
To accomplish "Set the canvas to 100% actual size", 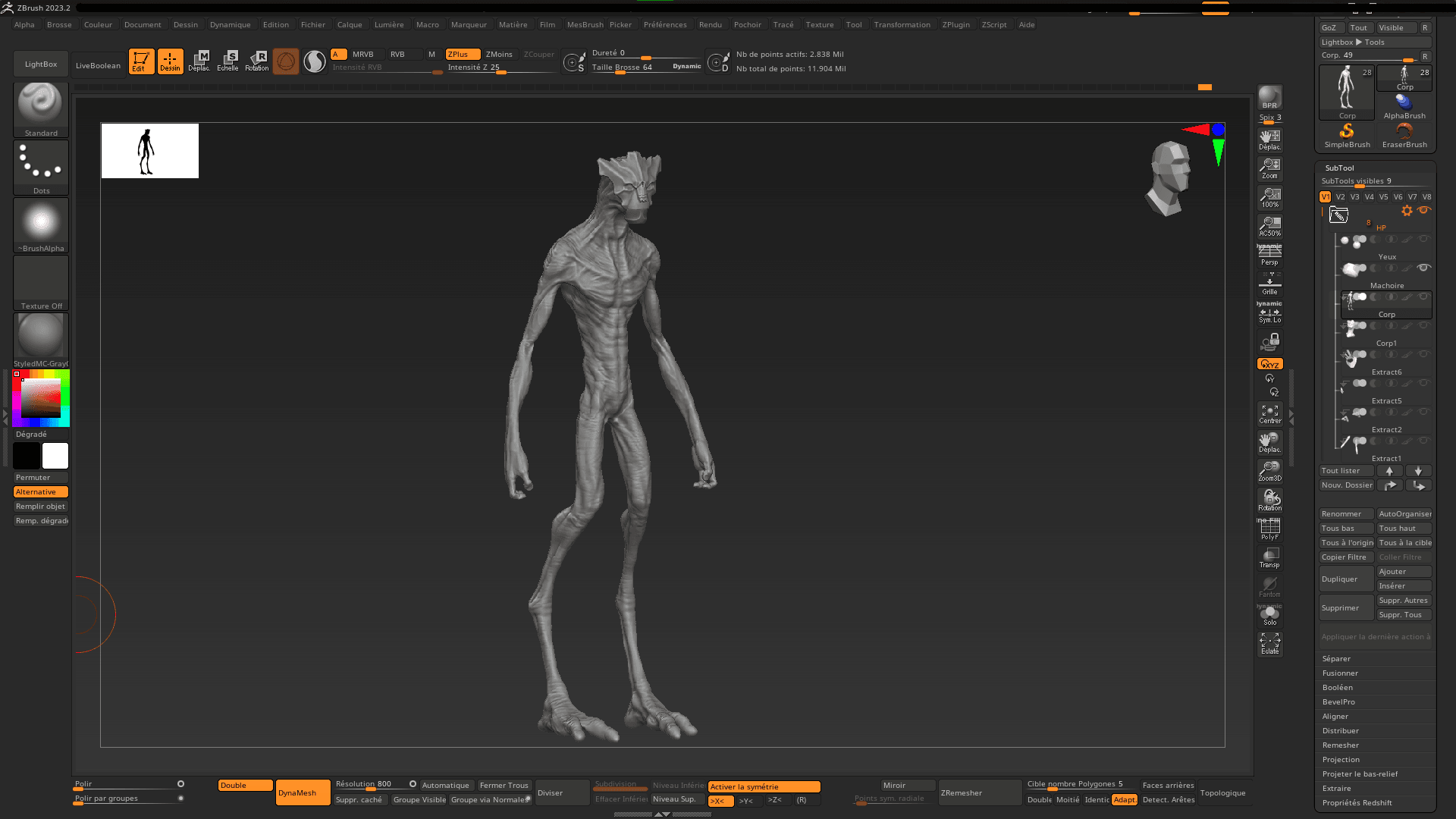I will (1269, 197).
